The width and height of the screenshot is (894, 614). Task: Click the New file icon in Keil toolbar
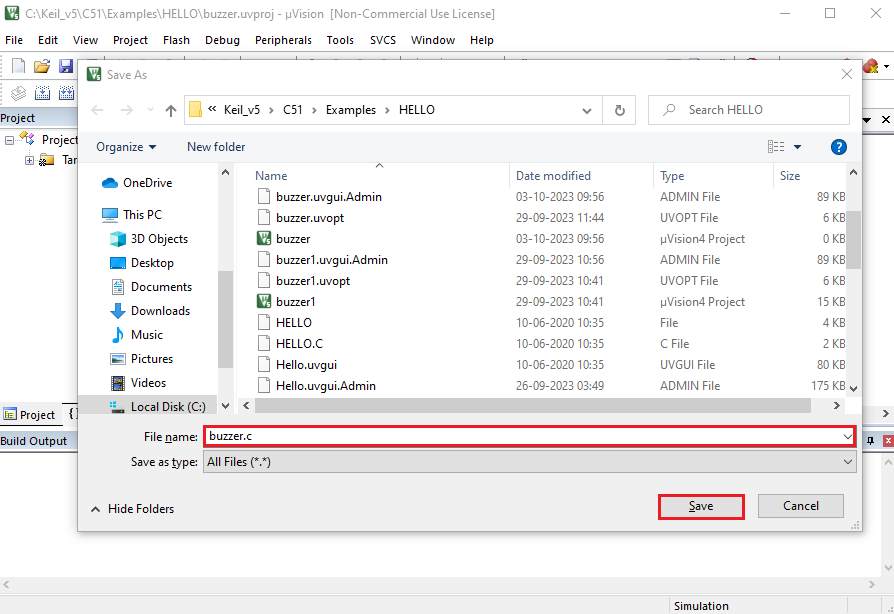coord(18,66)
